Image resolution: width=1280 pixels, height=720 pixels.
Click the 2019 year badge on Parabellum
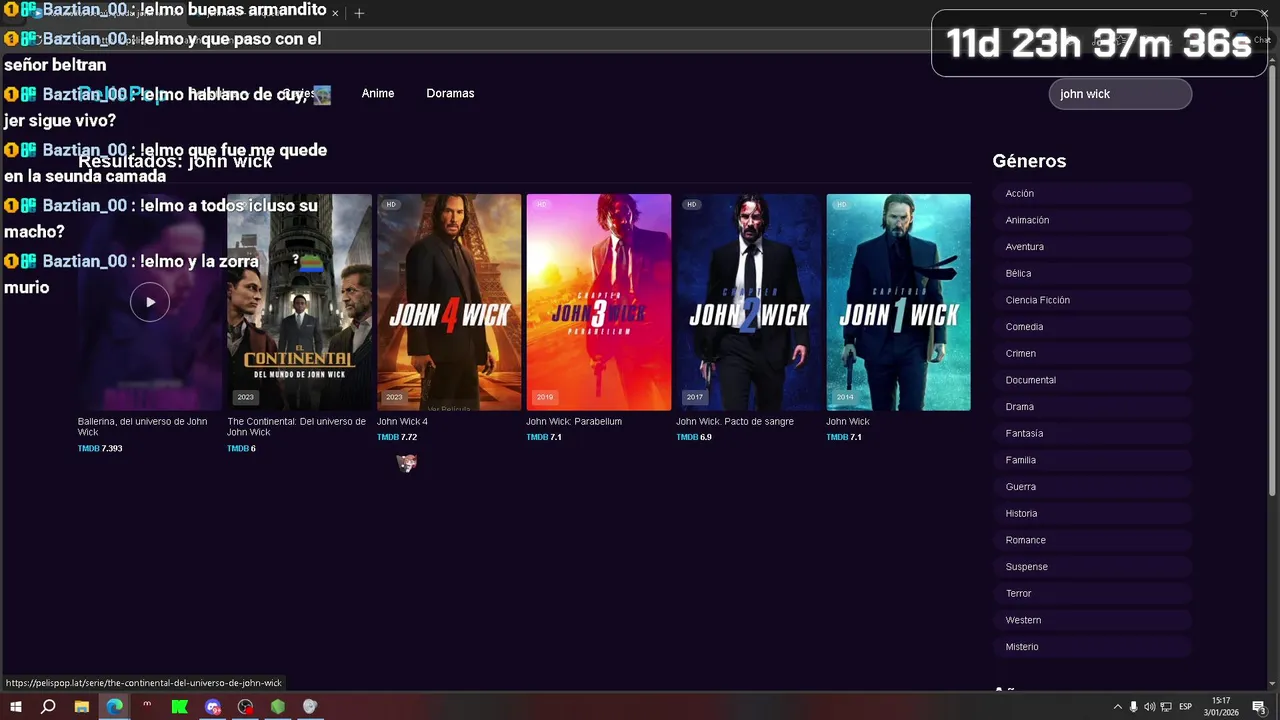pos(545,397)
